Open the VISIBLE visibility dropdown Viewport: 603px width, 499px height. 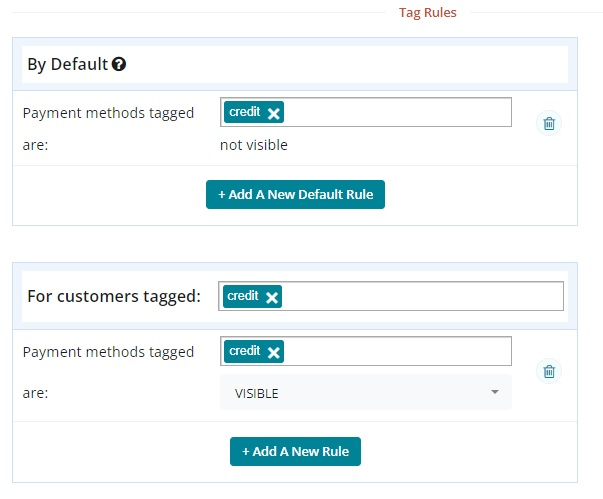365,393
